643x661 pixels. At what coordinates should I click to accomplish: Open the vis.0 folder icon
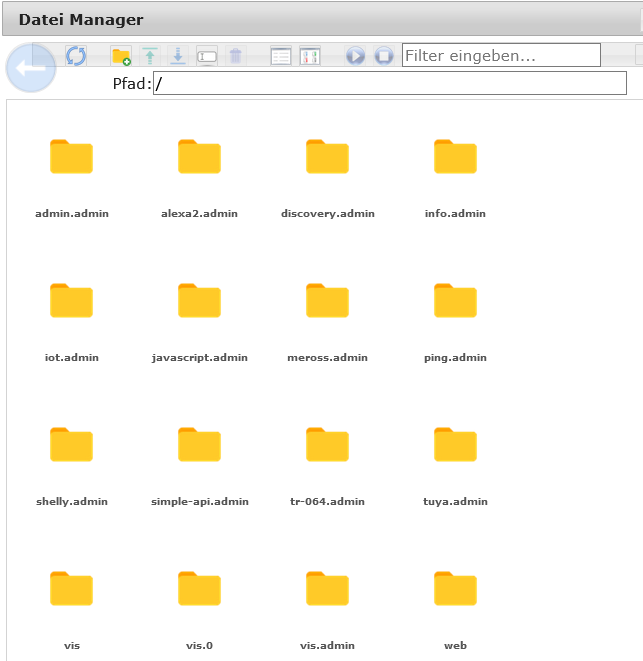click(199, 588)
